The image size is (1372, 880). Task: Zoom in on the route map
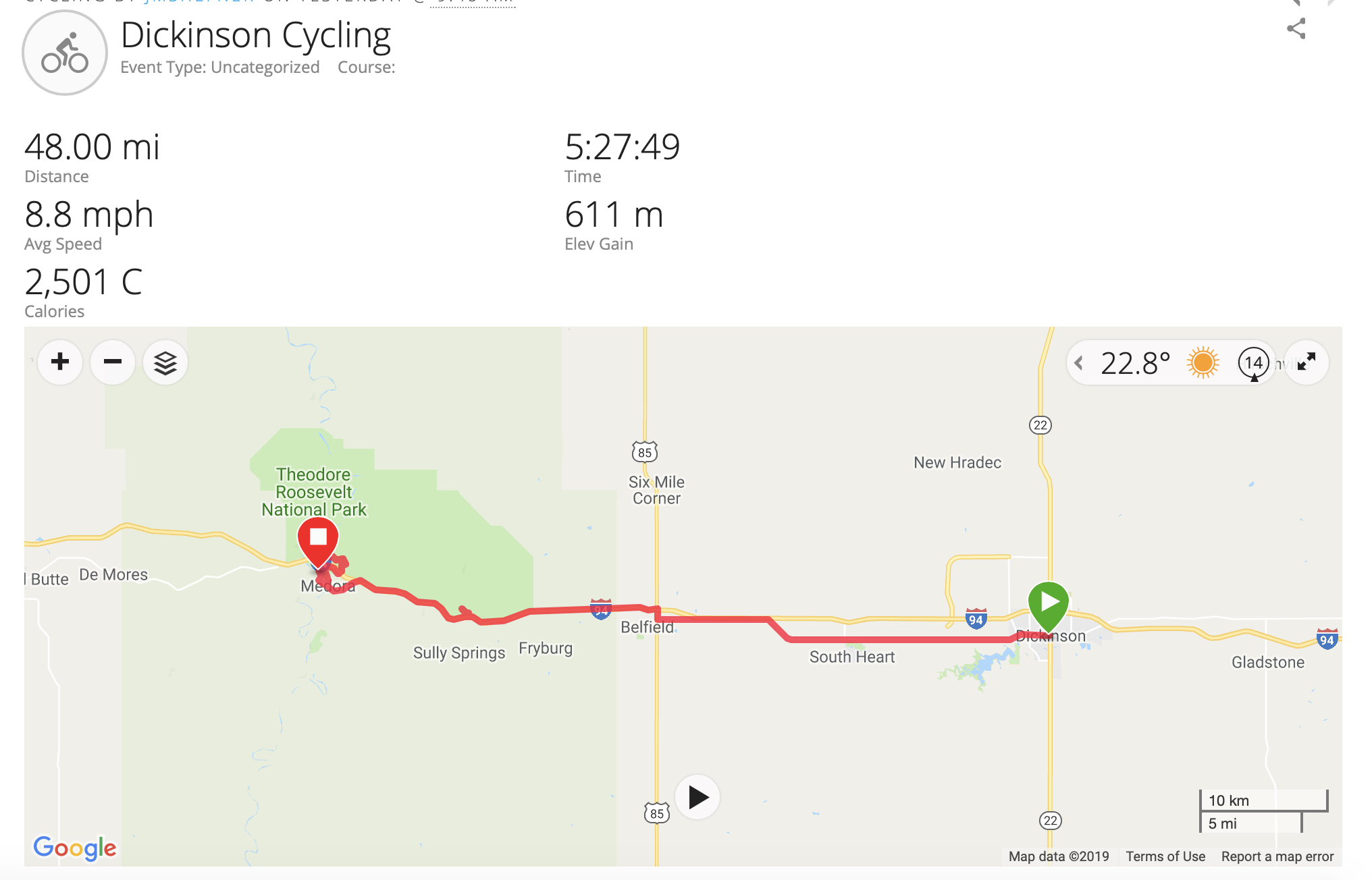(60, 362)
